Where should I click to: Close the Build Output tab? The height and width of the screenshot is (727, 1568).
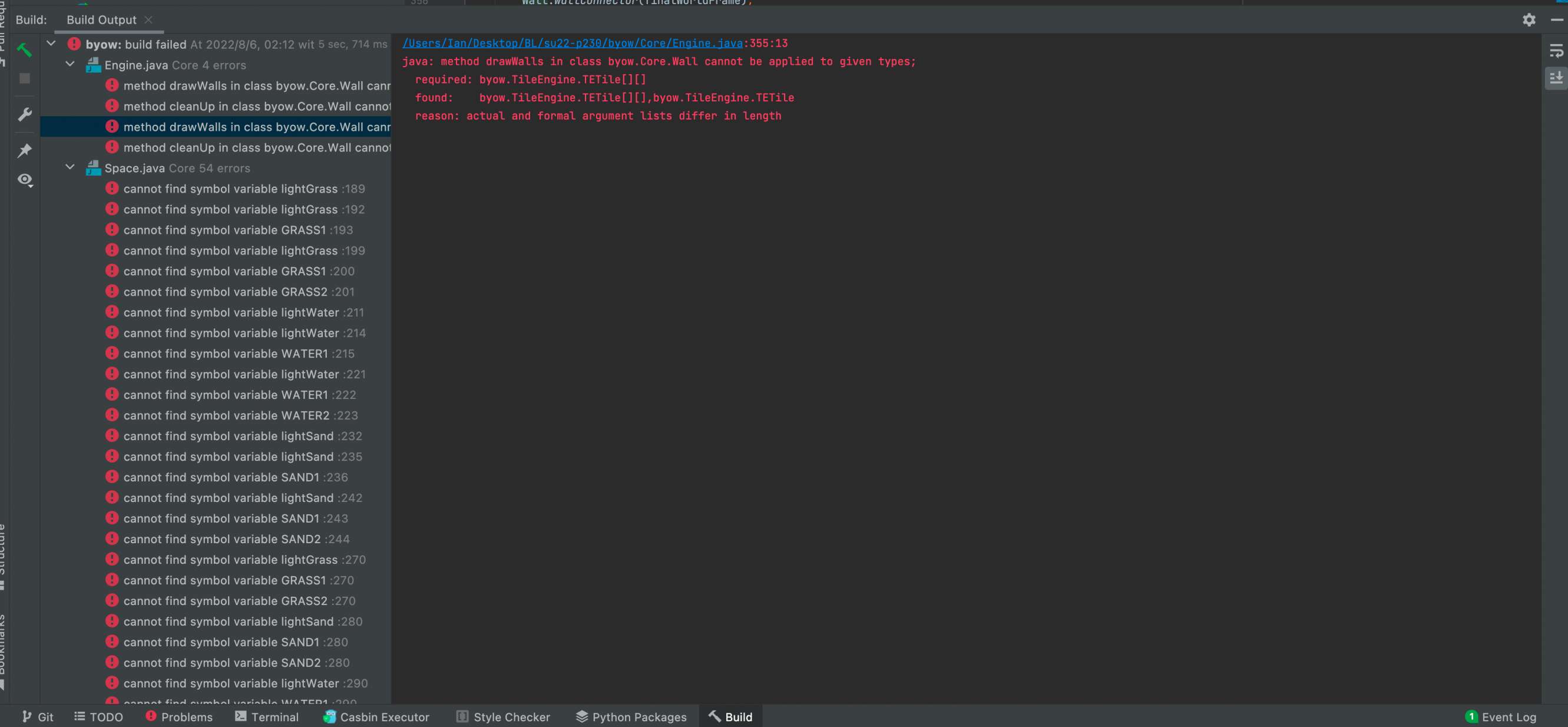(148, 20)
